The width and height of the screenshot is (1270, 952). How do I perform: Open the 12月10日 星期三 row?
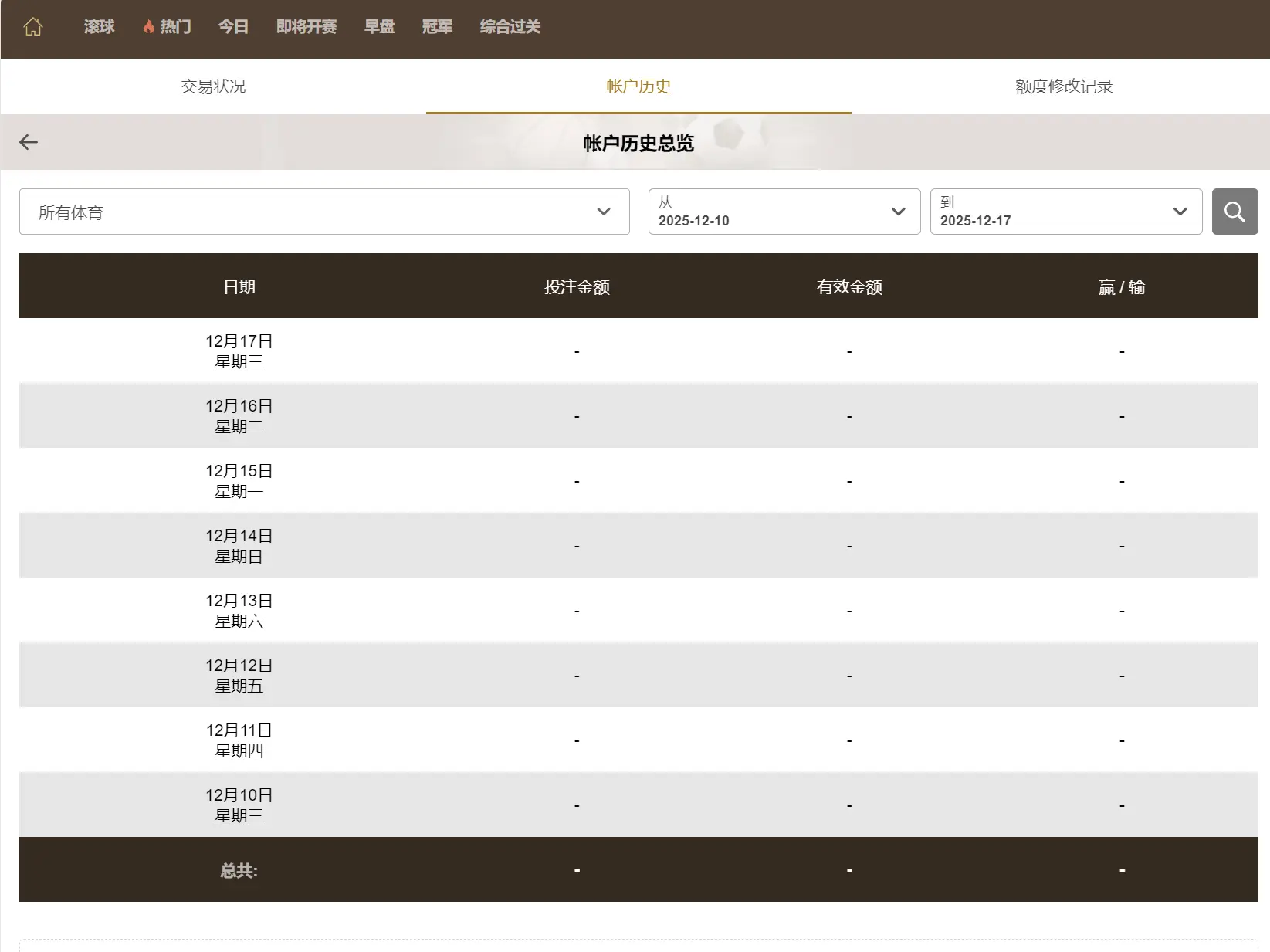(638, 805)
